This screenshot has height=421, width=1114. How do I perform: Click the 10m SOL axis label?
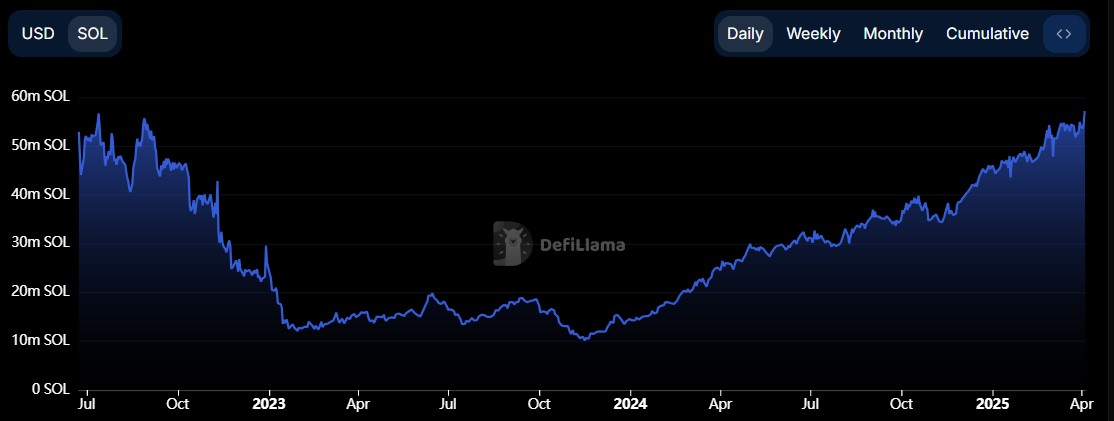[x=41, y=340]
